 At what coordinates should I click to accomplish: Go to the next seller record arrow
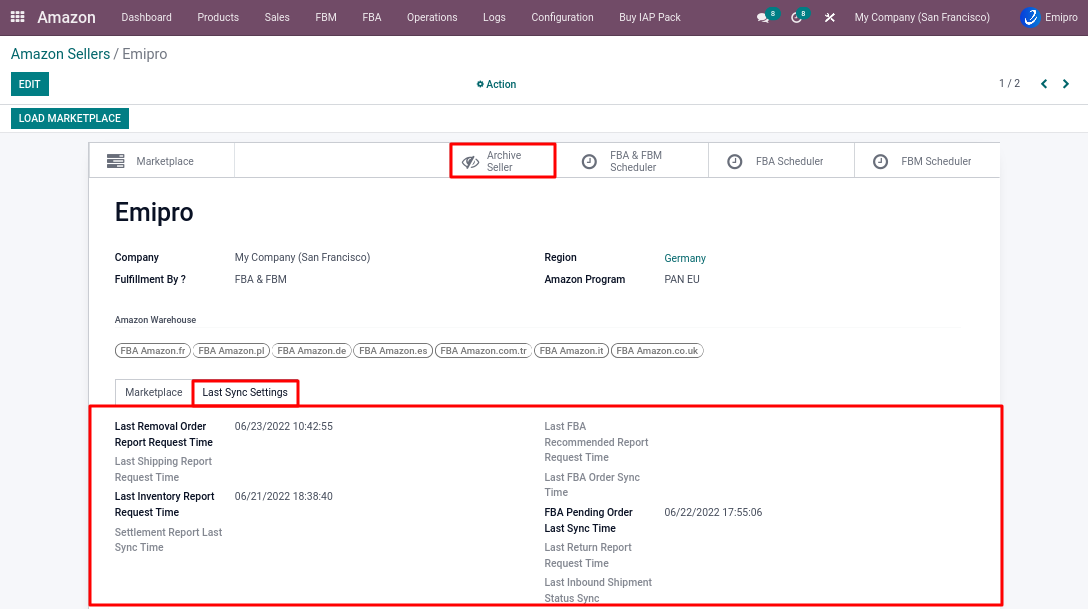click(1066, 84)
